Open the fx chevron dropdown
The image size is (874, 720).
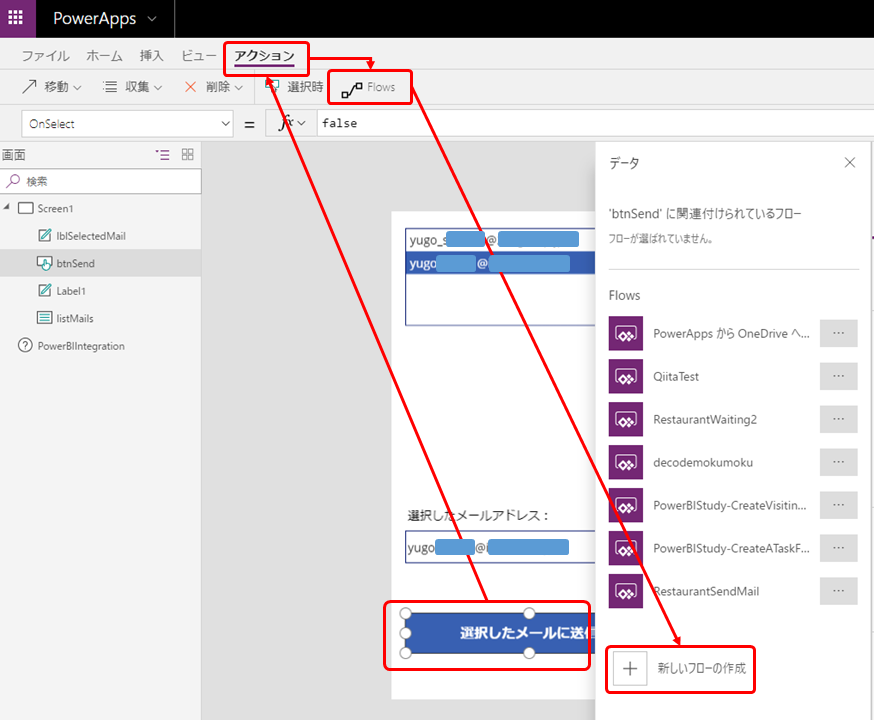coord(302,122)
